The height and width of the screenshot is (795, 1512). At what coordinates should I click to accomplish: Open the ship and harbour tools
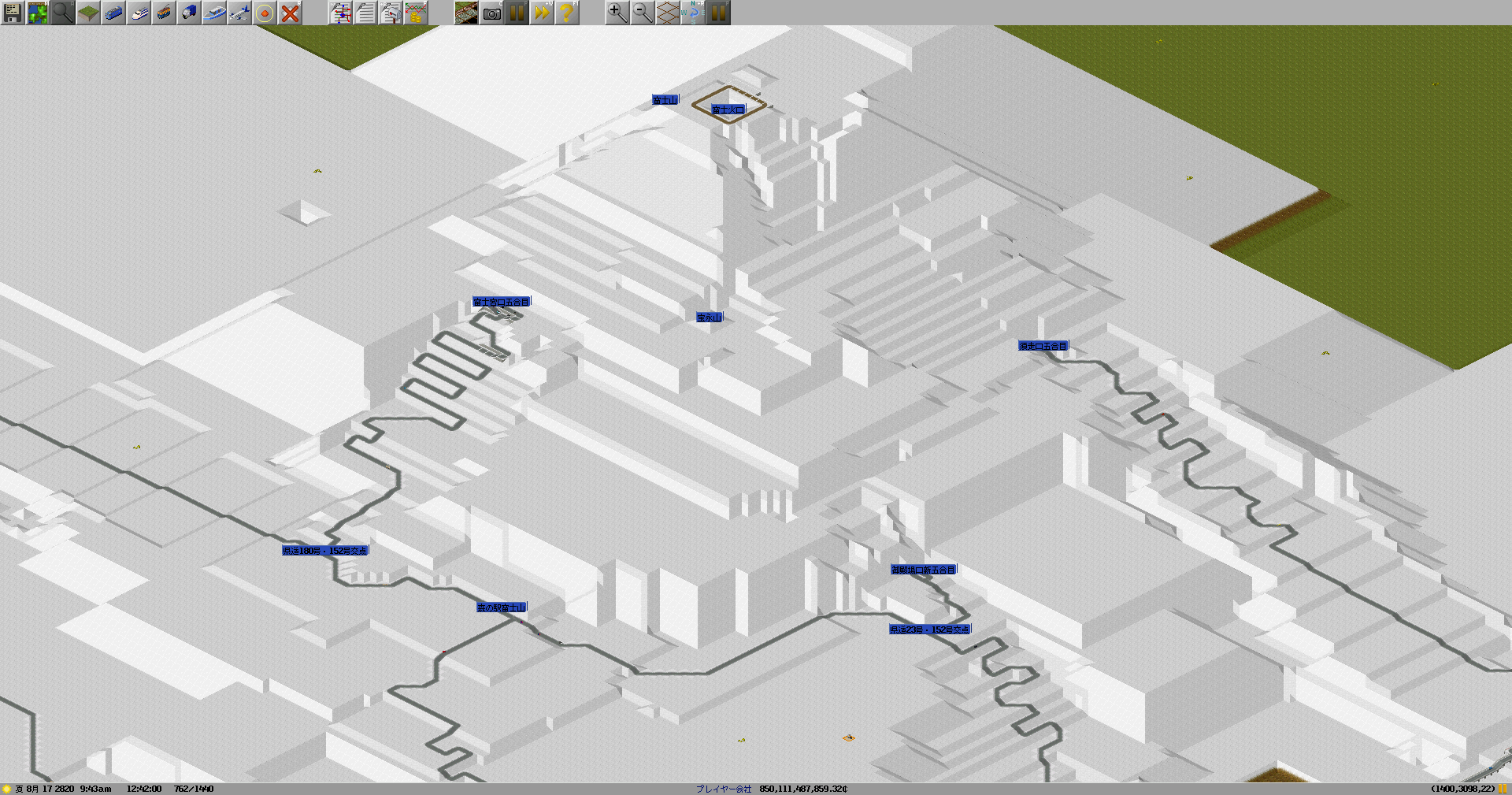(214, 13)
